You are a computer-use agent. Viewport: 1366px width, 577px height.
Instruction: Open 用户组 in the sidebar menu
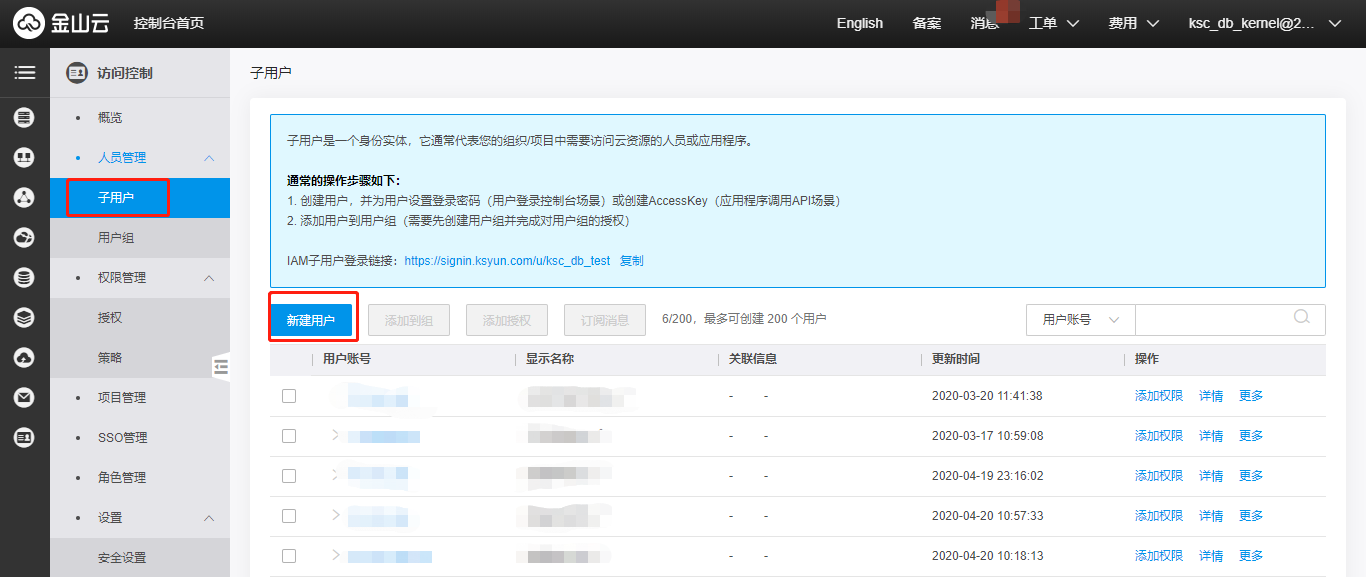point(116,238)
